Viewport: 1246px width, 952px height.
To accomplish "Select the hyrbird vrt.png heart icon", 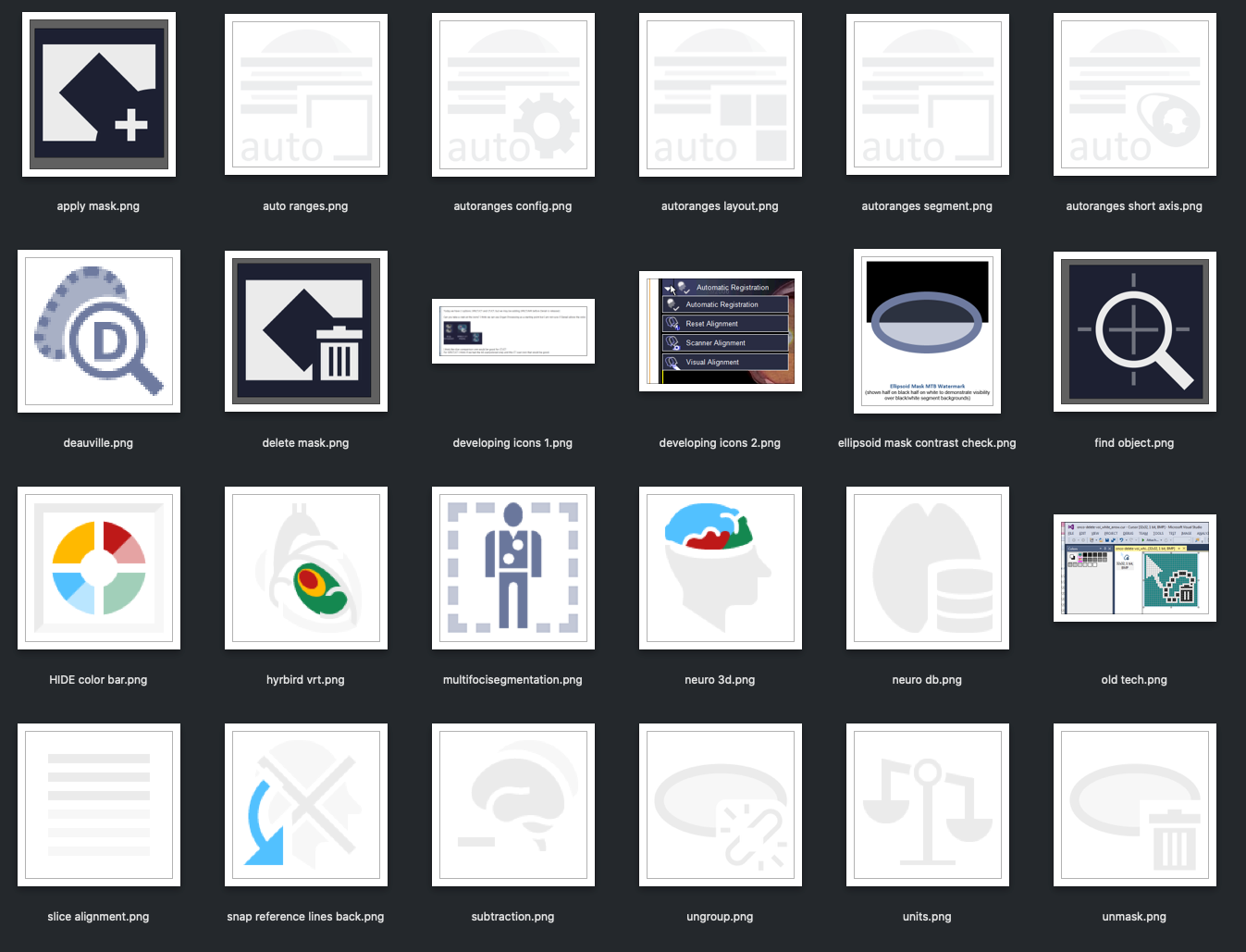I will 306,568.
